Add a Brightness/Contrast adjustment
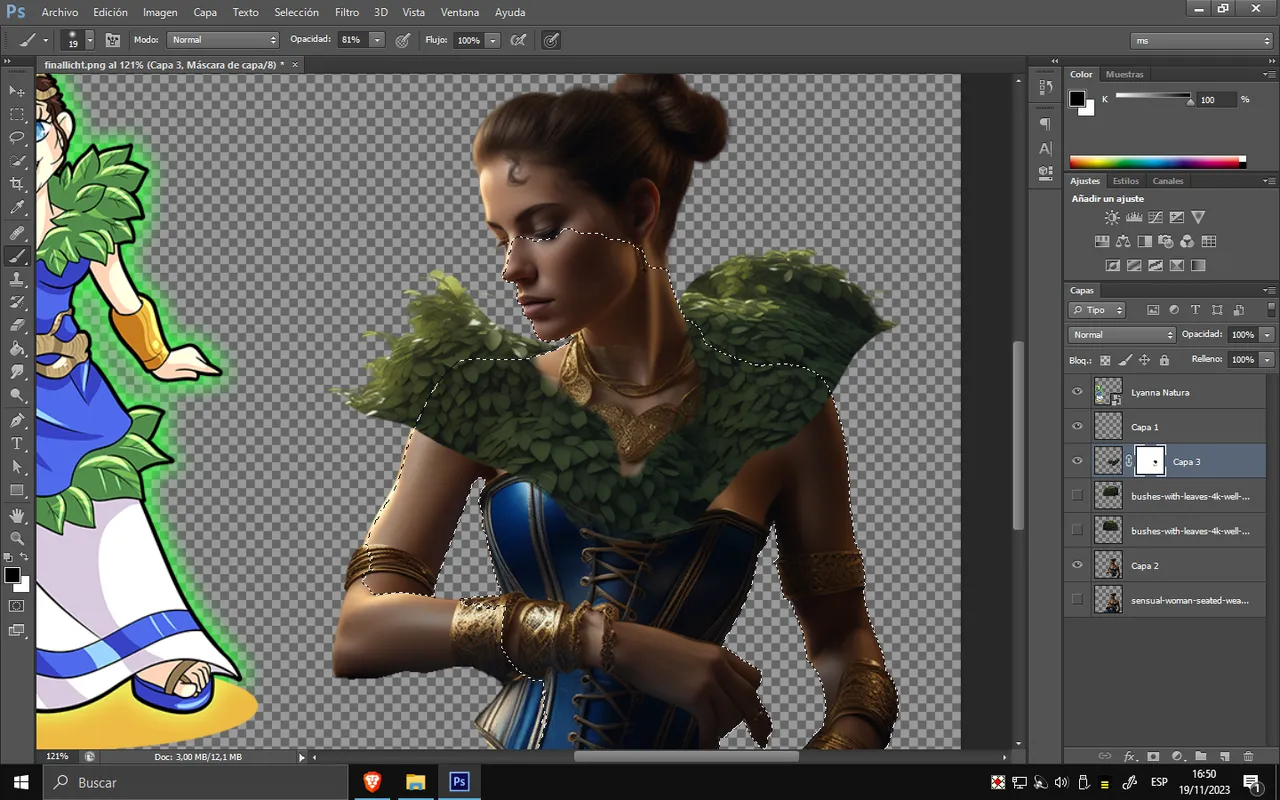This screenshot has width=1280, height=800. pos(1112,217)
